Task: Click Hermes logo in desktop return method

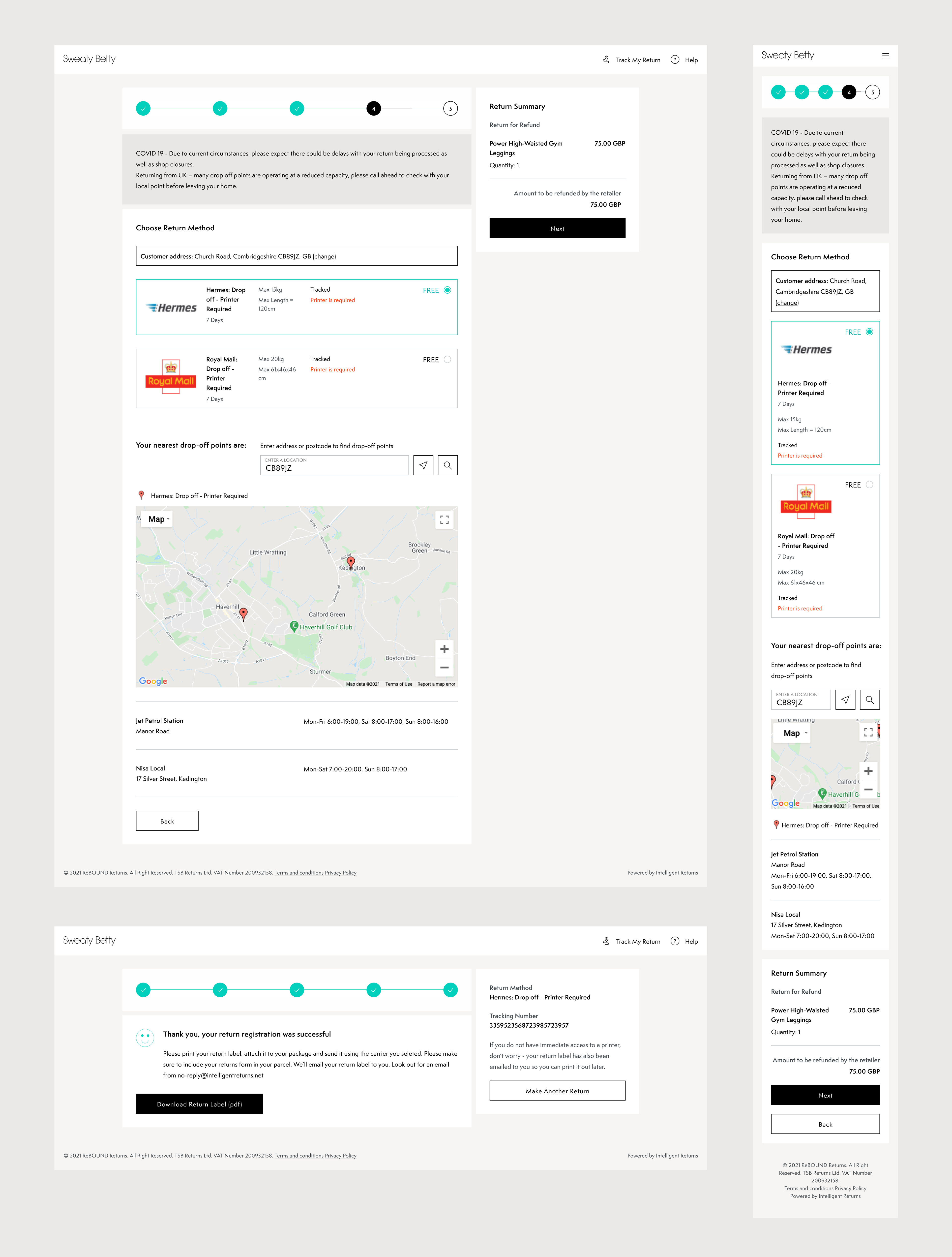Action: tap(171, 308)
